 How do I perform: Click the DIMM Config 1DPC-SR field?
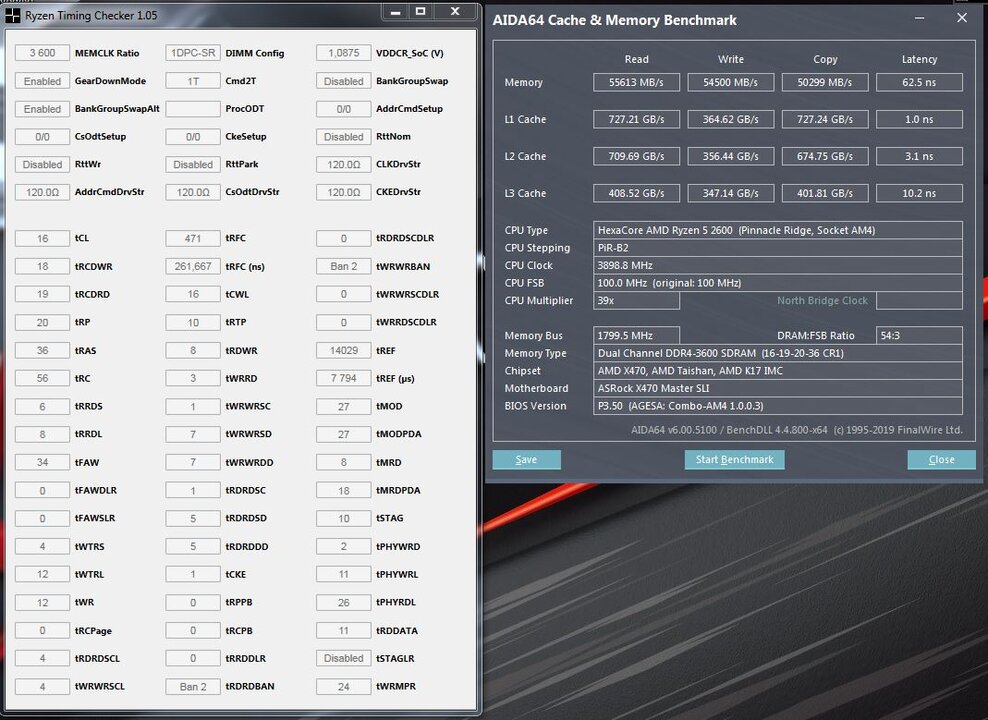[193, 53]
